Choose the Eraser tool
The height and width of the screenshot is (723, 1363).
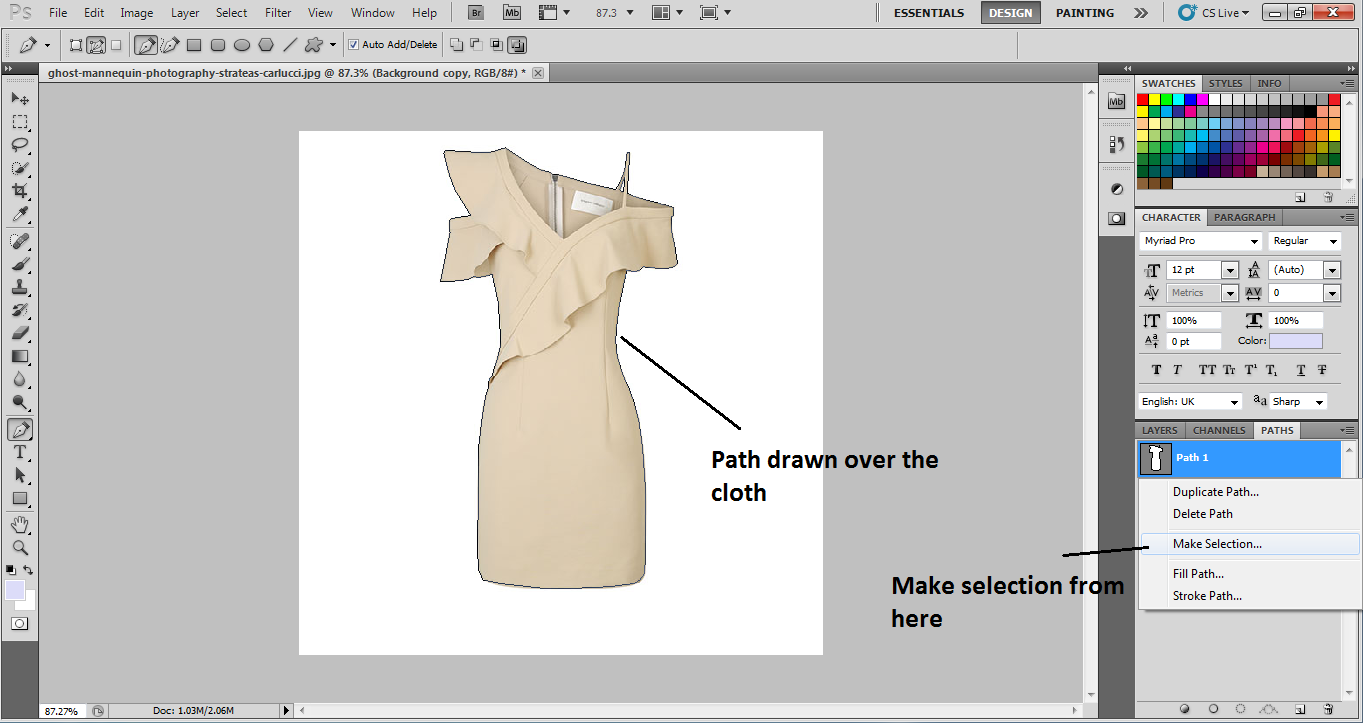[20, 333]
